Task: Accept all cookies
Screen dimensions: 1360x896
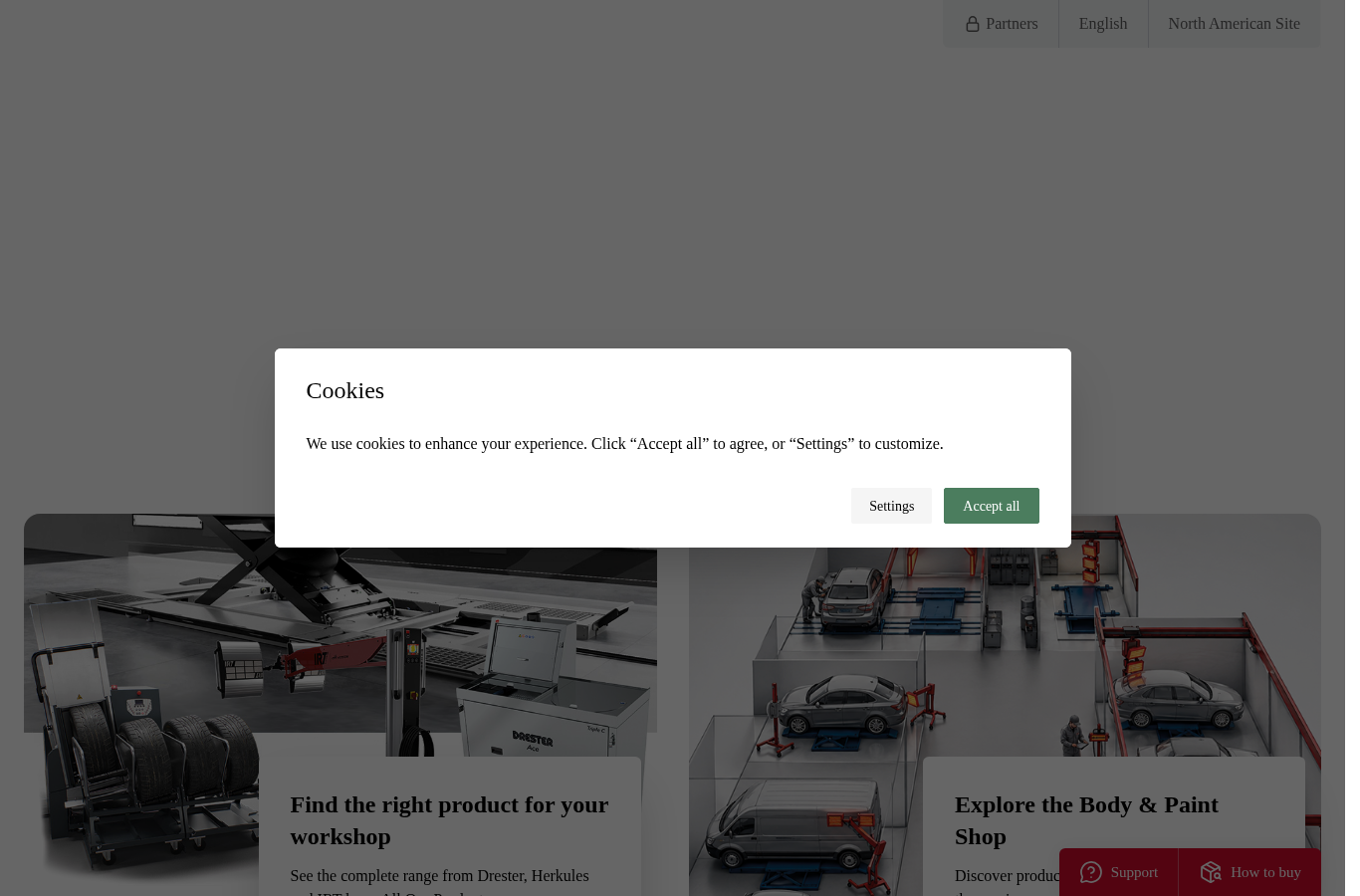Action: [x=991, y=506]
